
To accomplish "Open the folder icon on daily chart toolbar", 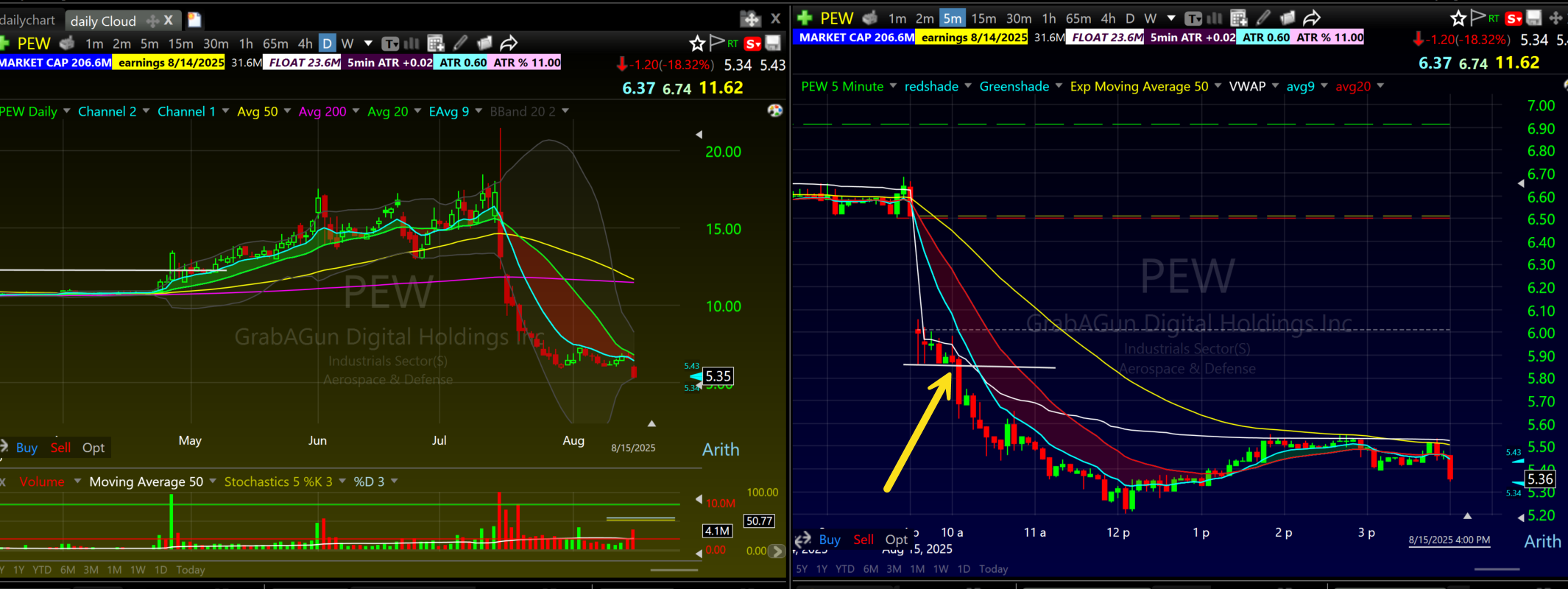I will (484, 43).
